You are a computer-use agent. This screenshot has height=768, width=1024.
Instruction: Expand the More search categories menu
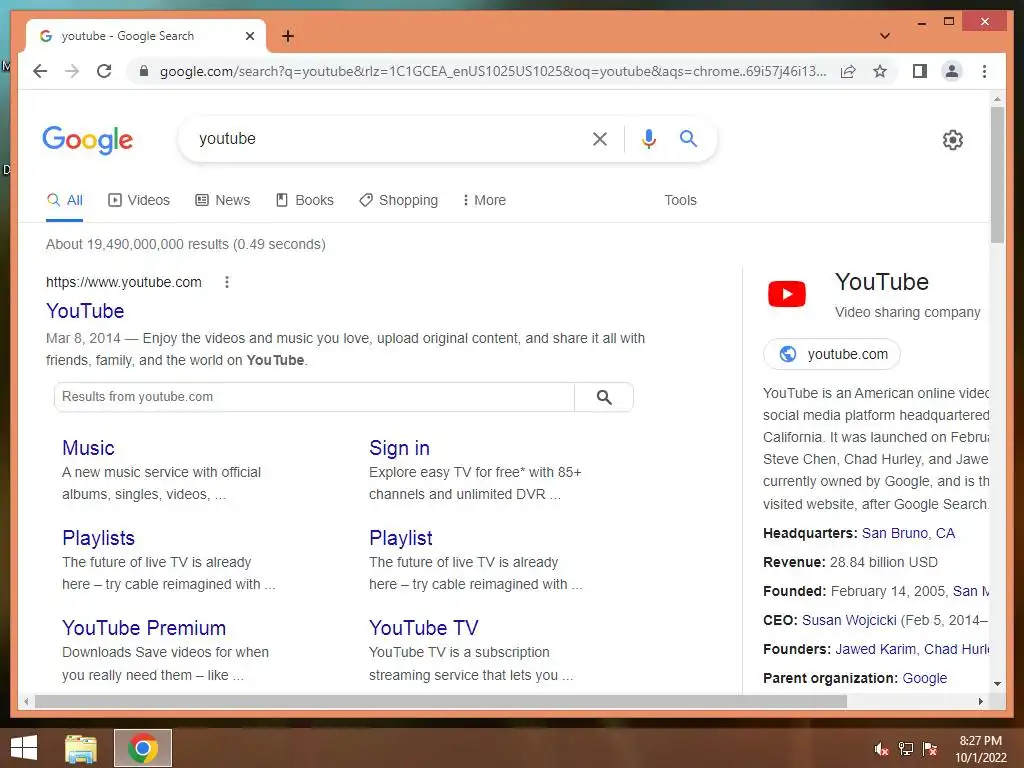[x=484, y=200]
